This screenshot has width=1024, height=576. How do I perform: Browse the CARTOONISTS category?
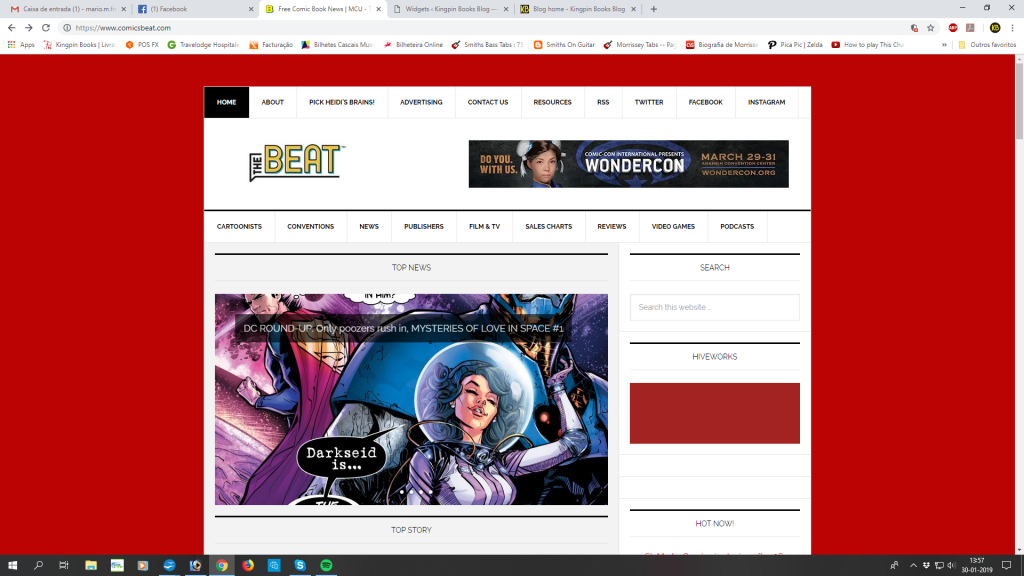(x=239, y=227)
